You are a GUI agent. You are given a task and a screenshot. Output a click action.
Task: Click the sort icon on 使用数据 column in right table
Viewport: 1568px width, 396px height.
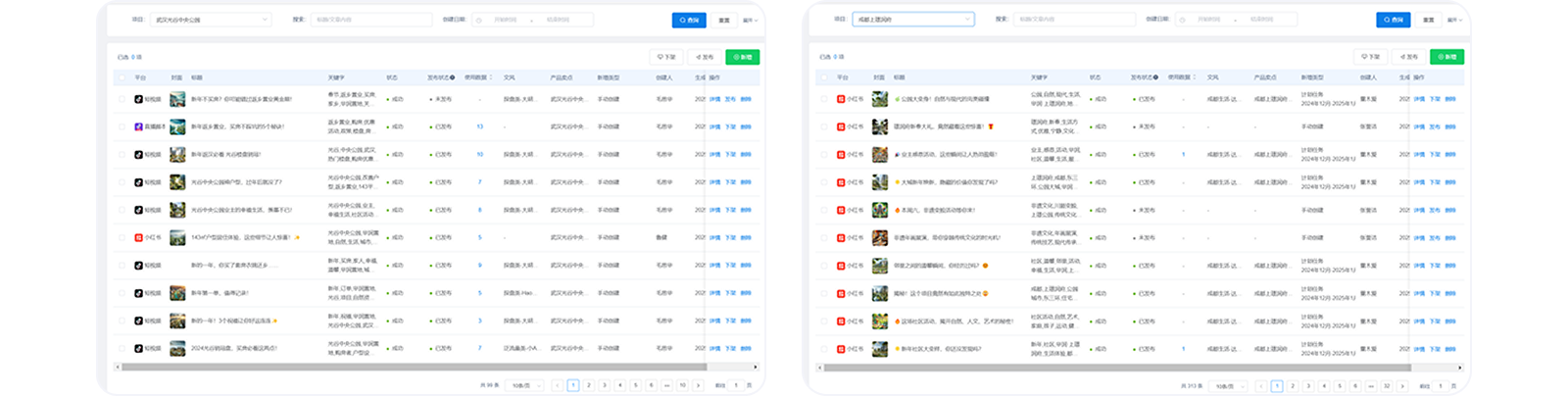(1193, 76)
